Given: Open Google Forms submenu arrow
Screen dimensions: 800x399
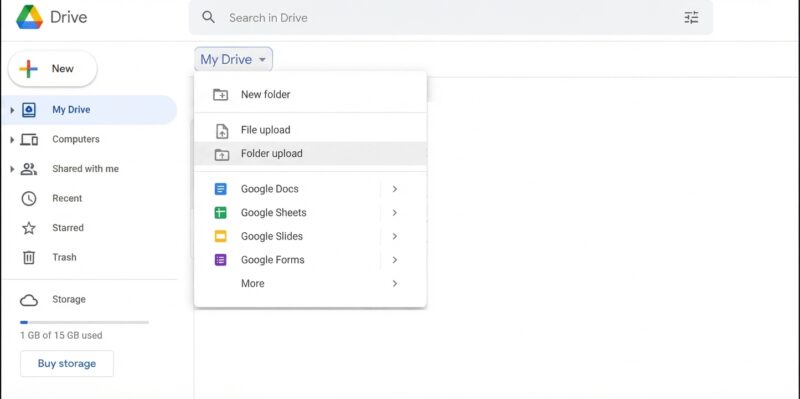Looking at the screenshot, I should point(394,260).
